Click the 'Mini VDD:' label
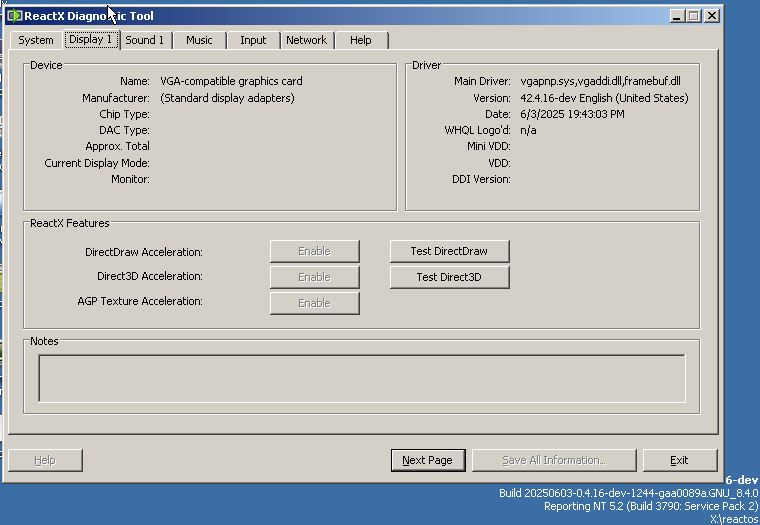The image size is (760, 525). click(x=489, y=146)
